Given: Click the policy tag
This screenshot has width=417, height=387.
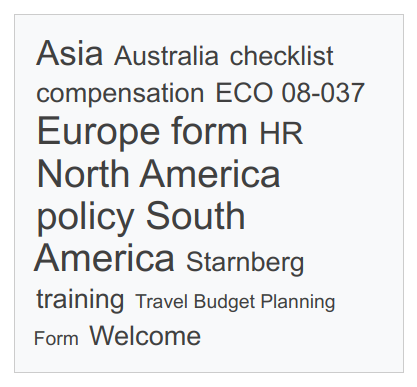Looking at the screenshot, I should pyautogui.click(x=86, y=218).
